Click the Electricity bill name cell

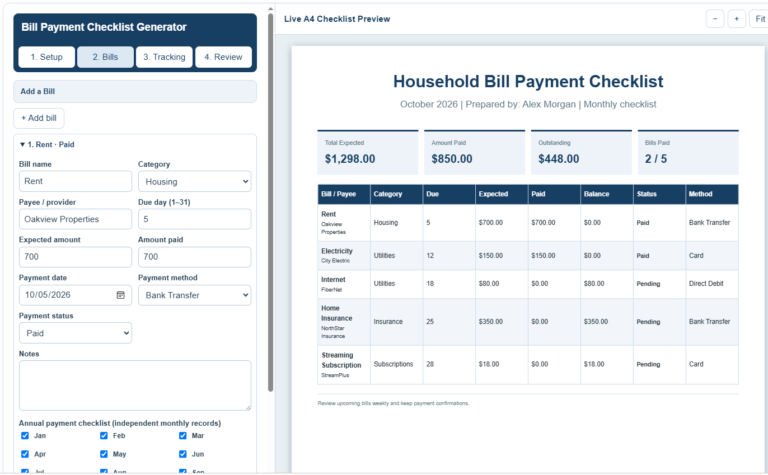pos(344,255)
